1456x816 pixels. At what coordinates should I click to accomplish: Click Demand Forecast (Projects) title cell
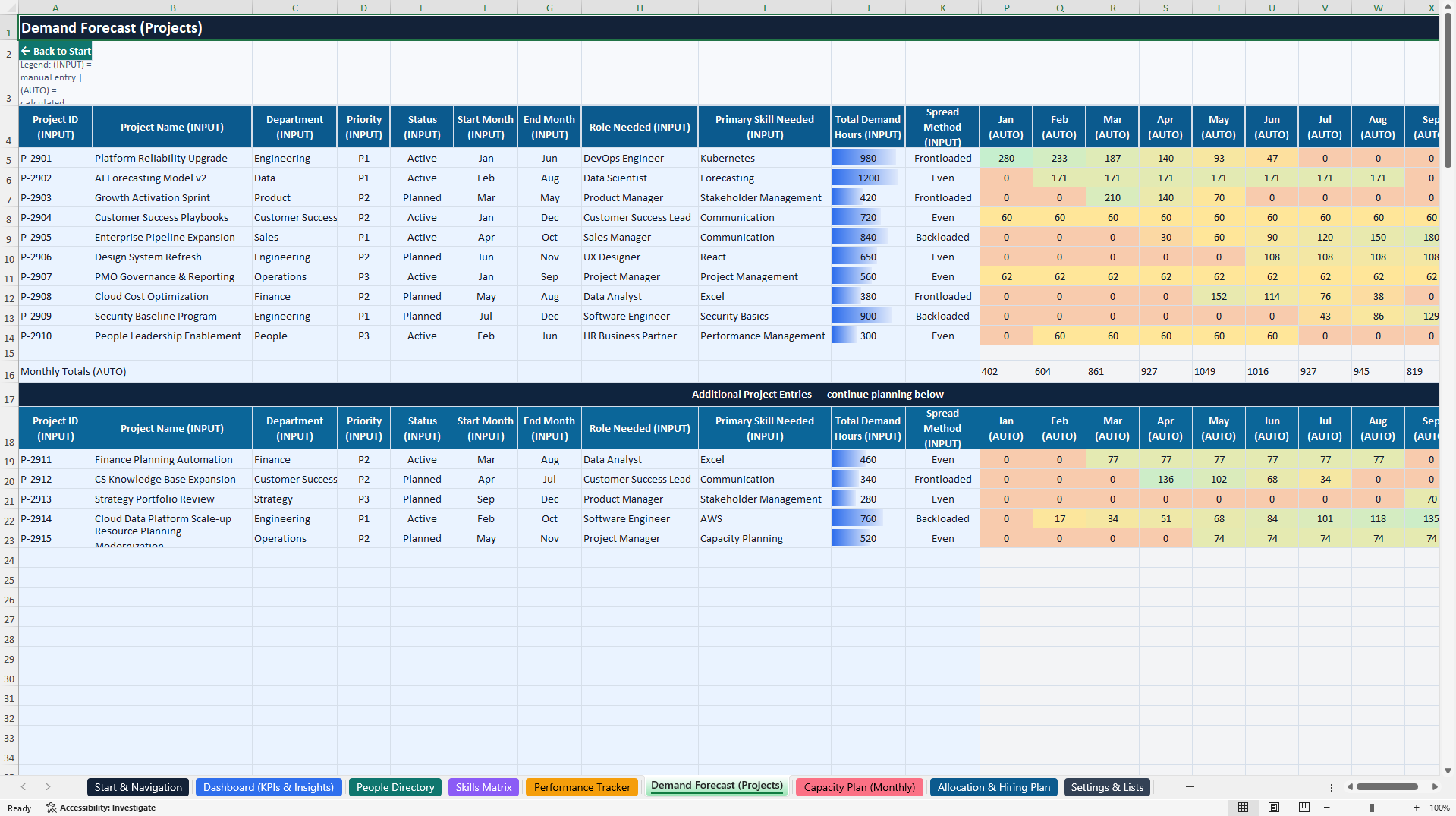(728, 27)
